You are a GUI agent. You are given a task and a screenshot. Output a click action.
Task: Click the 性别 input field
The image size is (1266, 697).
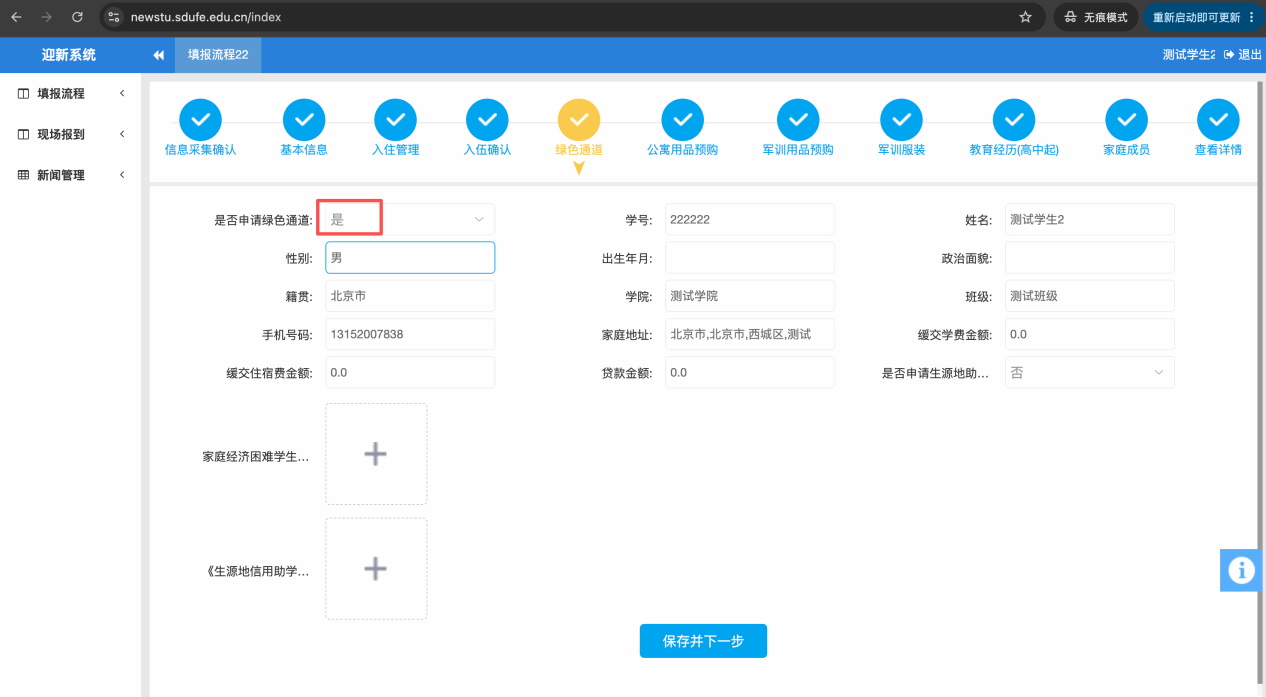tap(410, 257)
